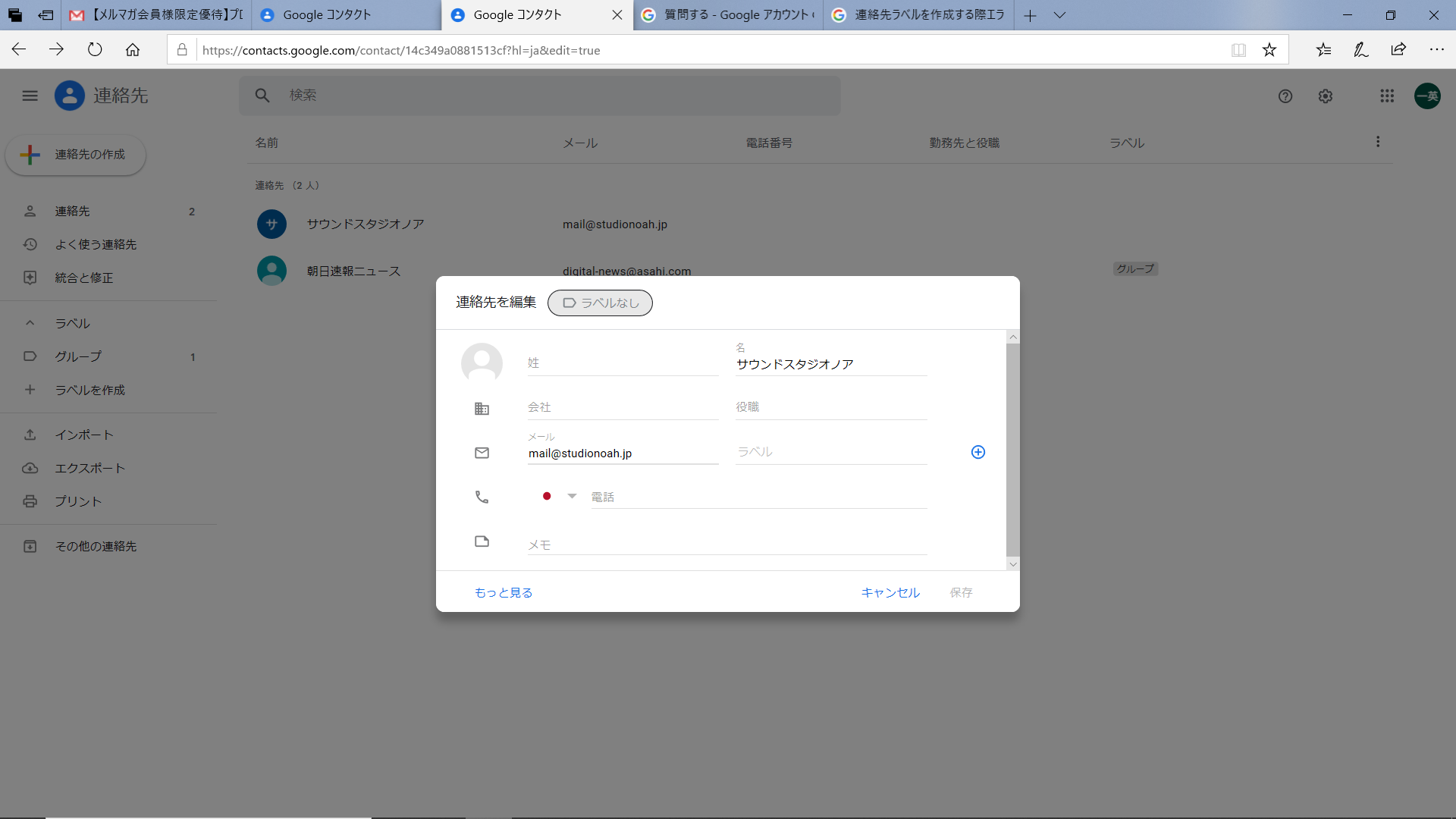Click the company building icon

pyautogui.click(x=482, y=409)
